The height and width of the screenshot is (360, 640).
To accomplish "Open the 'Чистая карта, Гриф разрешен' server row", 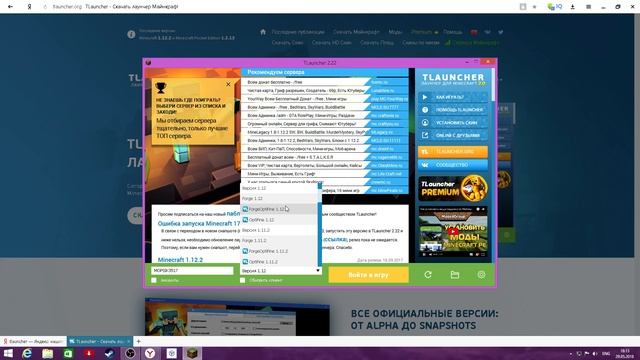I will point(324,90).
